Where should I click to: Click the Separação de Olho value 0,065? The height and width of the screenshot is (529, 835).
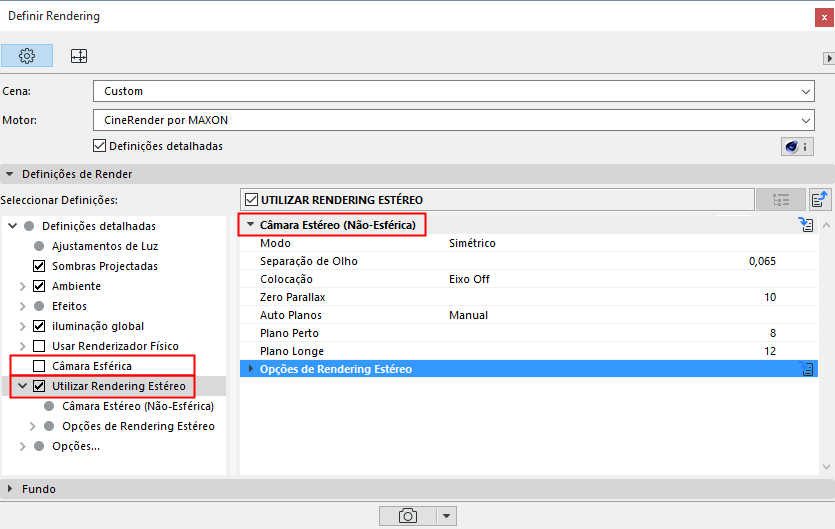pos(762,261)
